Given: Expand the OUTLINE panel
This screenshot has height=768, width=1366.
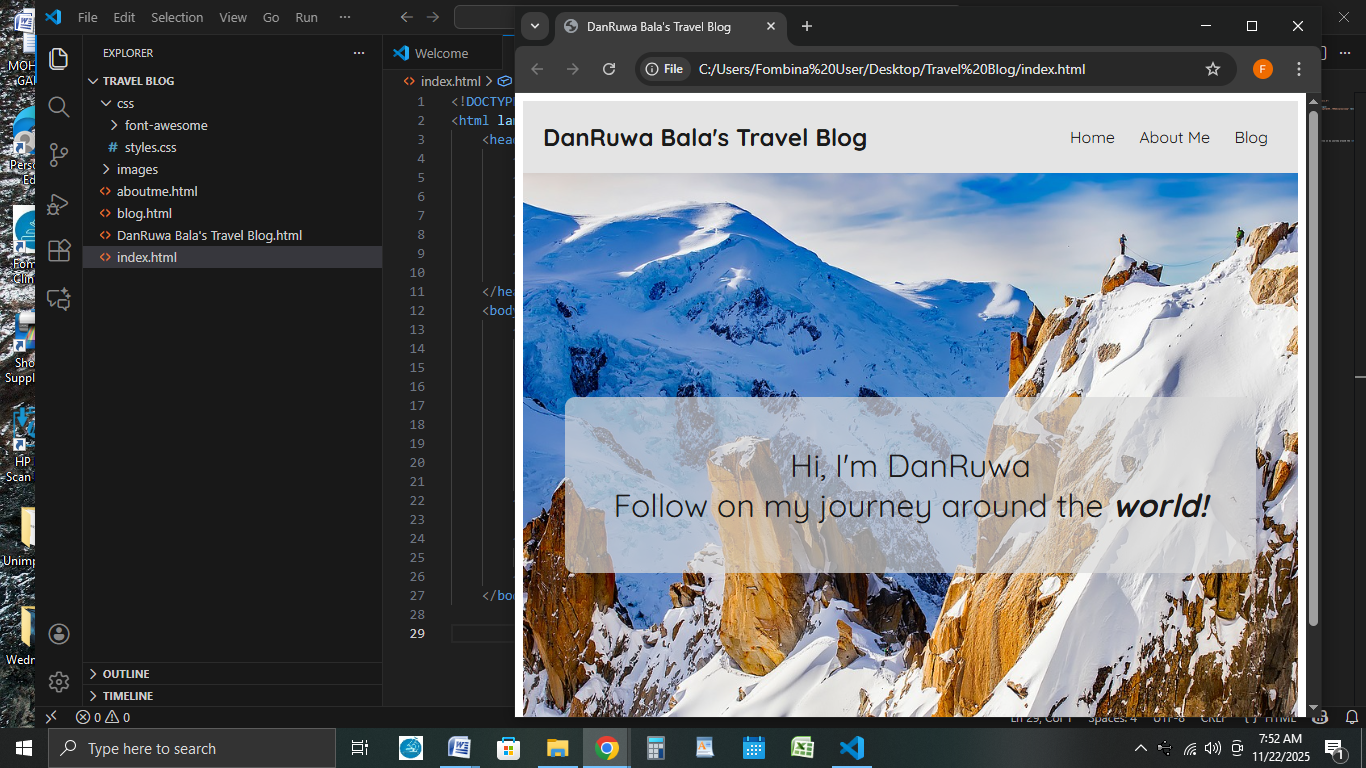Looking at the screenshot, I should coord(232,674).
